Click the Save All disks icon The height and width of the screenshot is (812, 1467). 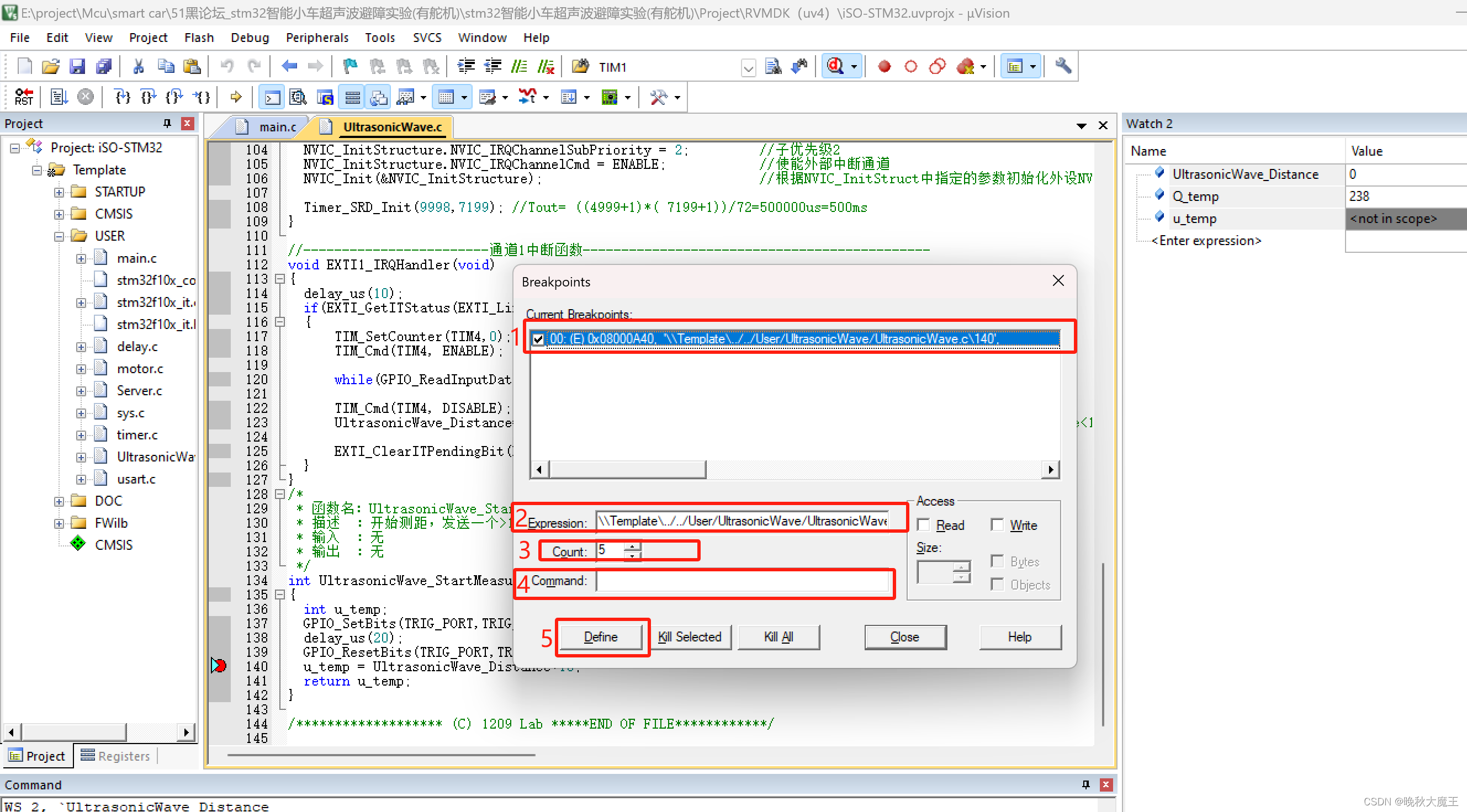pos(104,67)
